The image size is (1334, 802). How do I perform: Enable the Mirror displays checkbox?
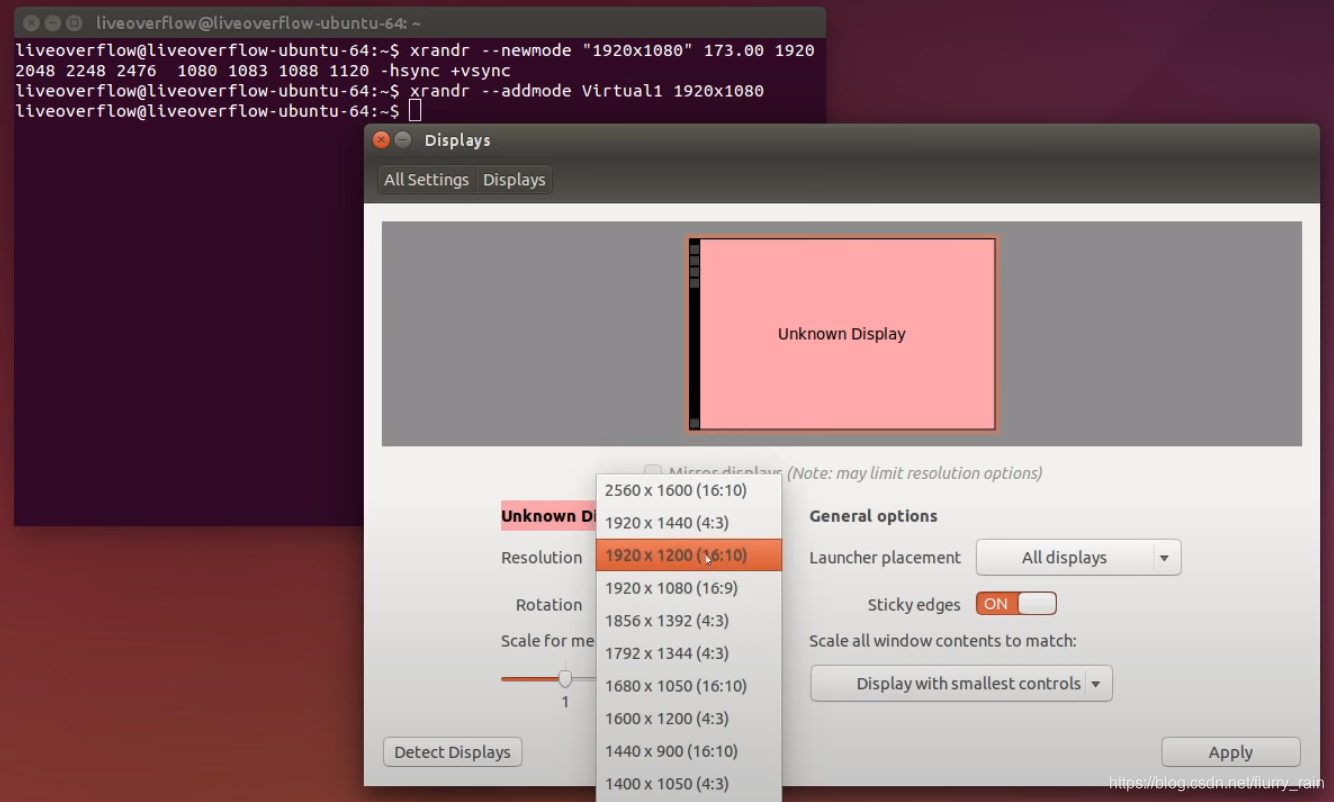point(652,472)
